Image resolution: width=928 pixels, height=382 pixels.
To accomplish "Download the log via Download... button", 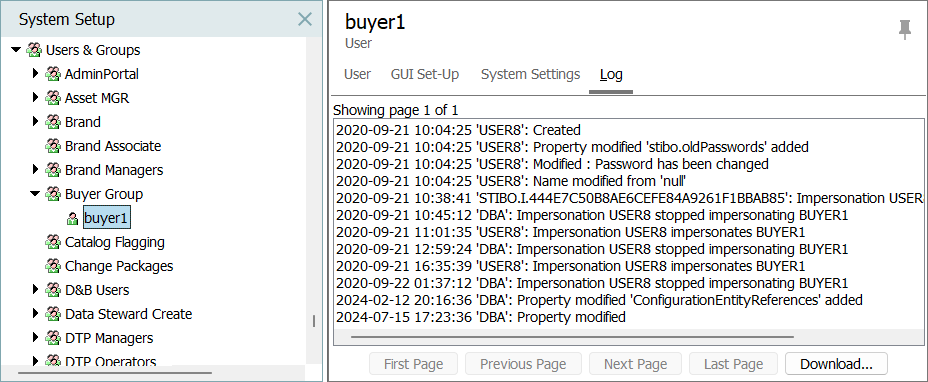I will point(836,364).
